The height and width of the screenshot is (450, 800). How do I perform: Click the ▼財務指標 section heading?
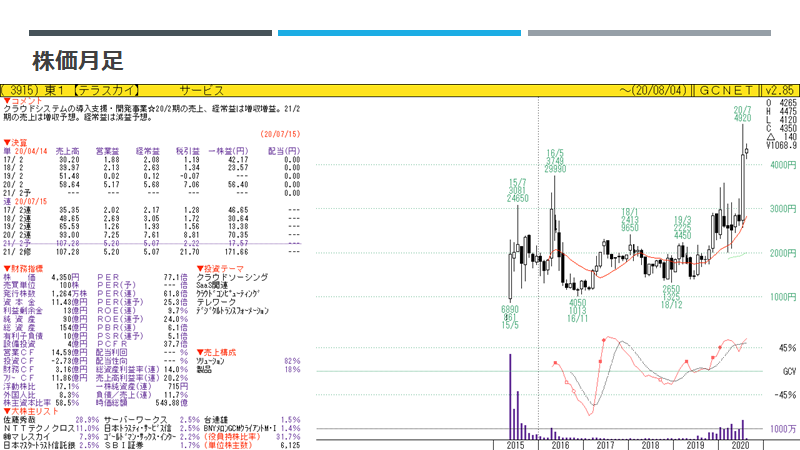pyautogui.click(x=23, y=269)
